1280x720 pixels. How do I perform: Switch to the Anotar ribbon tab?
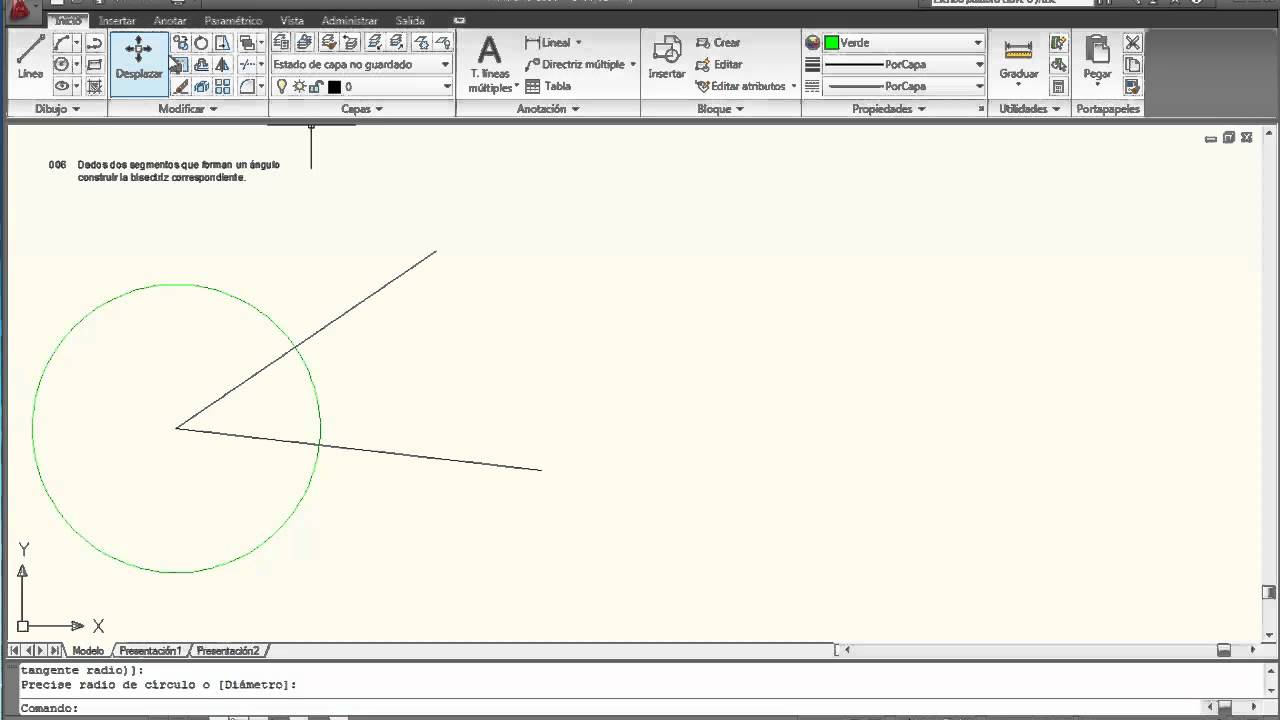coord(170,20)
